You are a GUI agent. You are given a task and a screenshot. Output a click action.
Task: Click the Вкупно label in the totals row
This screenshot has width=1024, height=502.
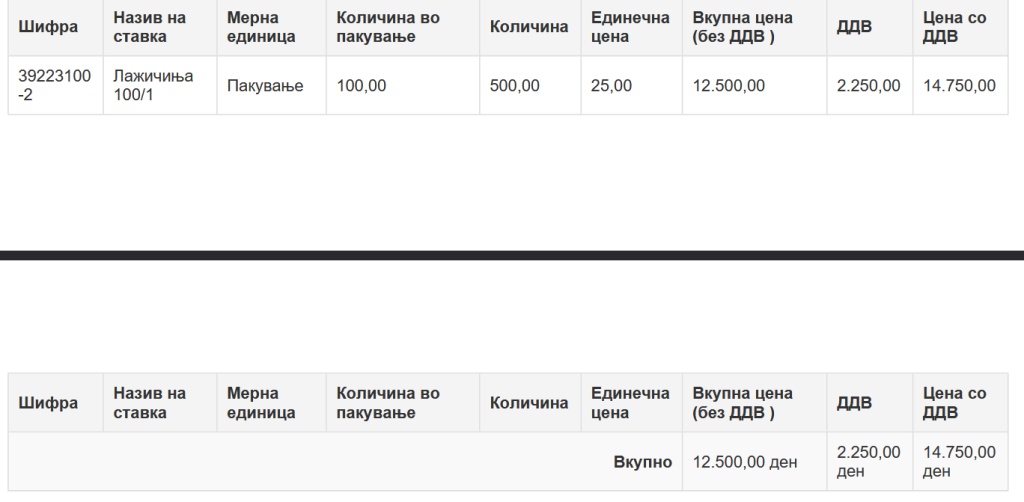tap(642, 462)
